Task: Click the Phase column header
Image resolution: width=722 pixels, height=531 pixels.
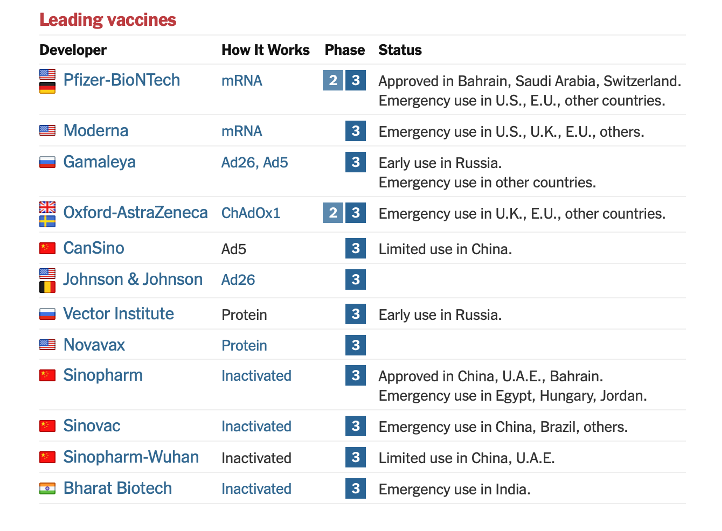Action: click(345, 50)
